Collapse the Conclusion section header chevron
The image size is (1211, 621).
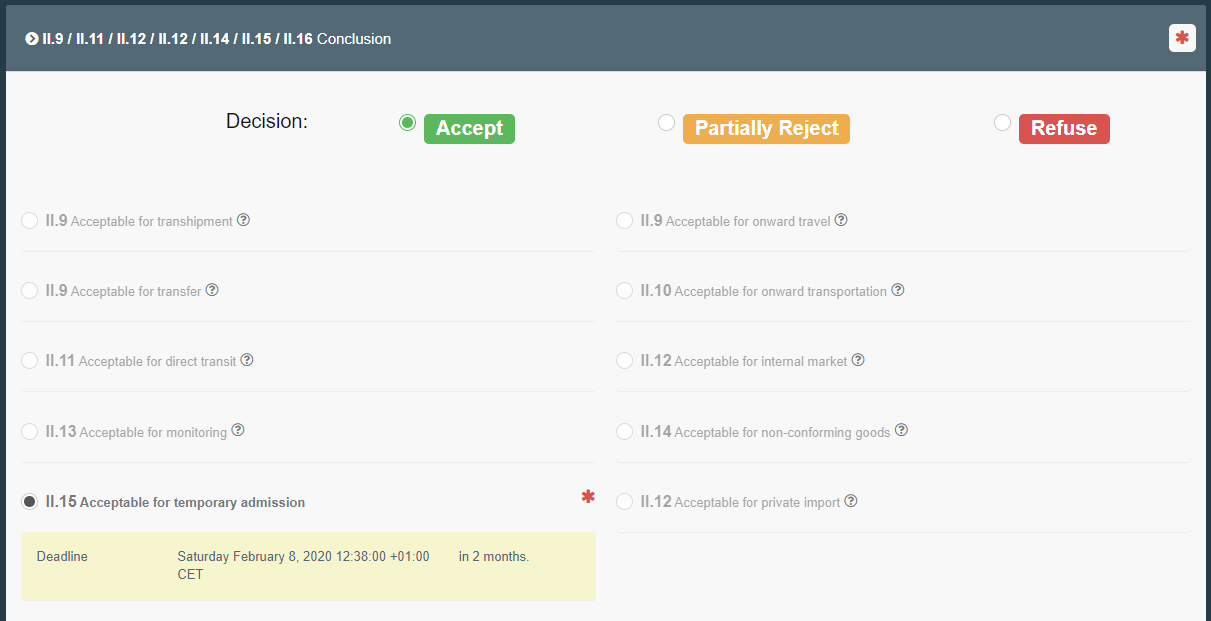pyautogui.click(x=32, y=39)
